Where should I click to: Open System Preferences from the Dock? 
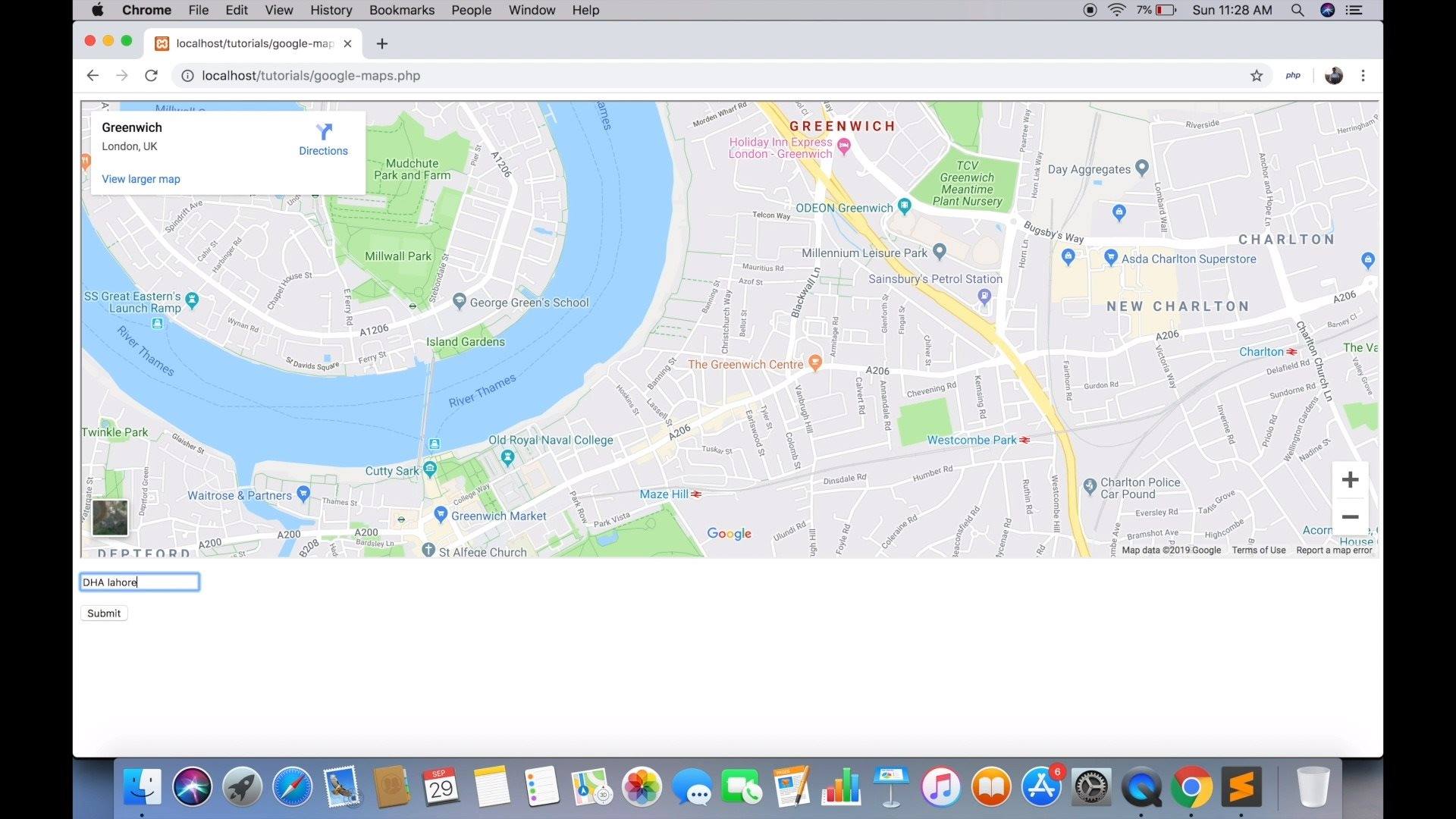[1091, 786]
